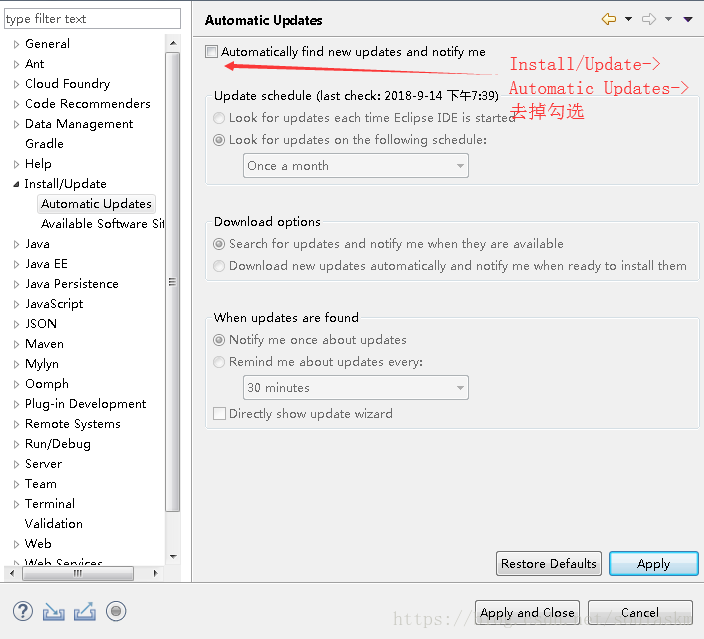Image resolution: width=704 pixels, height=639 pixels.
Task: Select the JavaScript category
Action: pos(54,304)
